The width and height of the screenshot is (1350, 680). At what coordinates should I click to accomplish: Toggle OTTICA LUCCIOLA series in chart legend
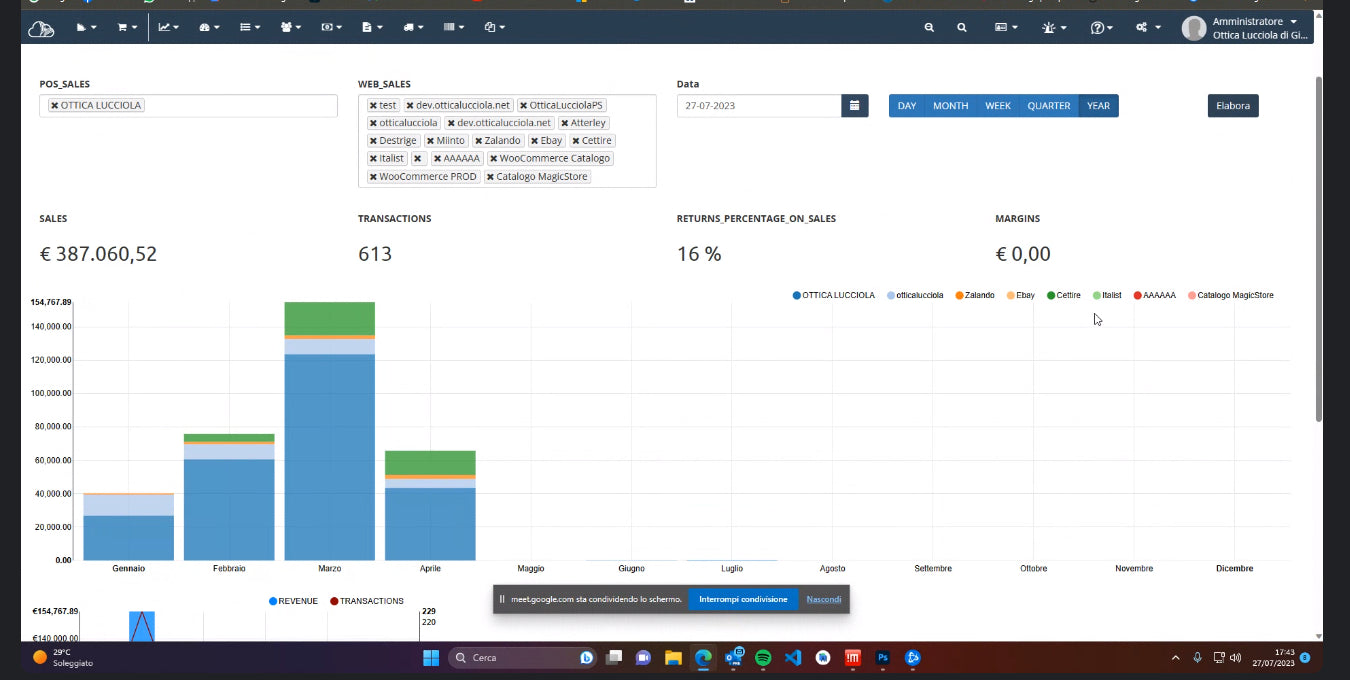(834, 295)
